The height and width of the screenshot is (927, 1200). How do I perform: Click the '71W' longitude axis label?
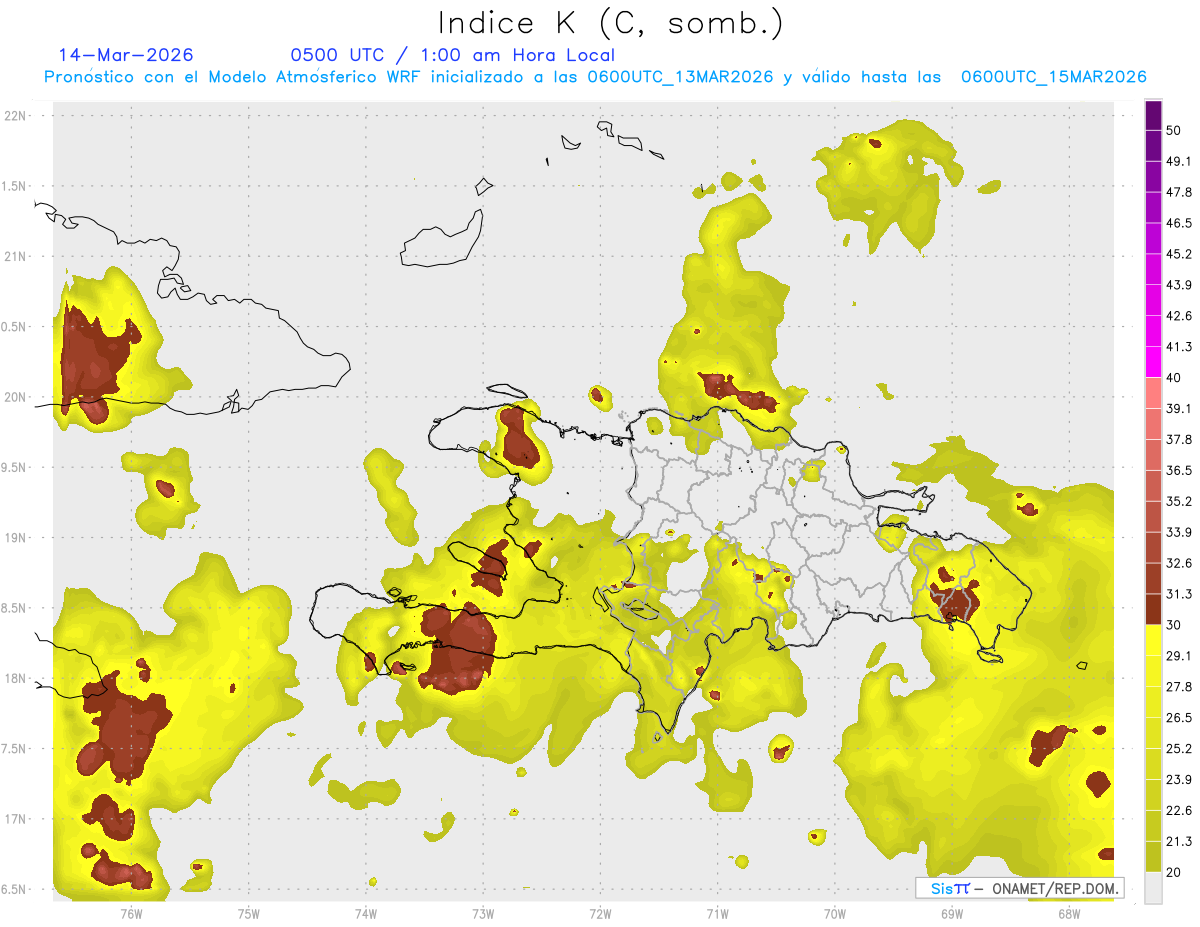717,913
